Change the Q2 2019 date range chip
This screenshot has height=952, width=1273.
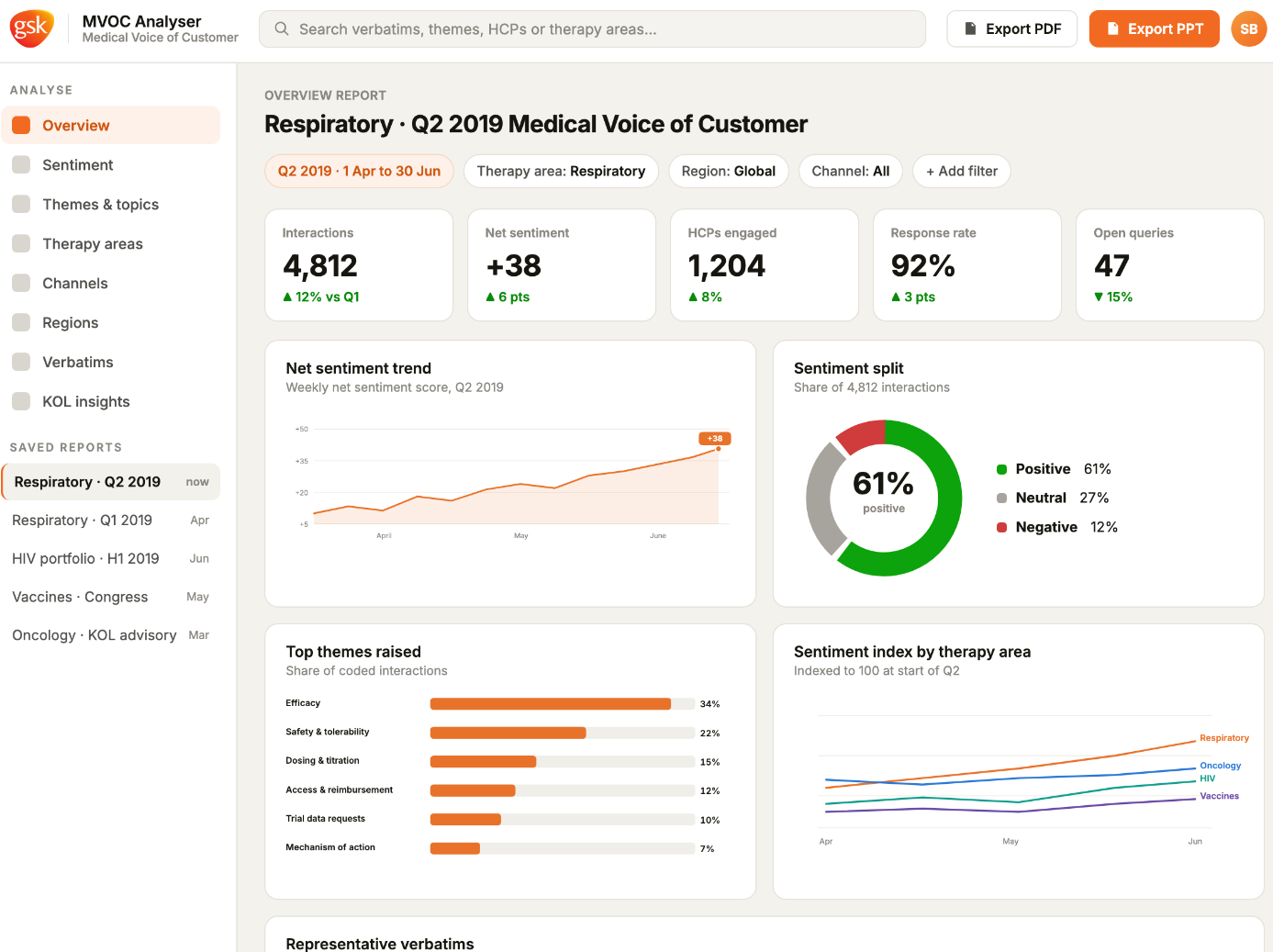tap(359, 171)
